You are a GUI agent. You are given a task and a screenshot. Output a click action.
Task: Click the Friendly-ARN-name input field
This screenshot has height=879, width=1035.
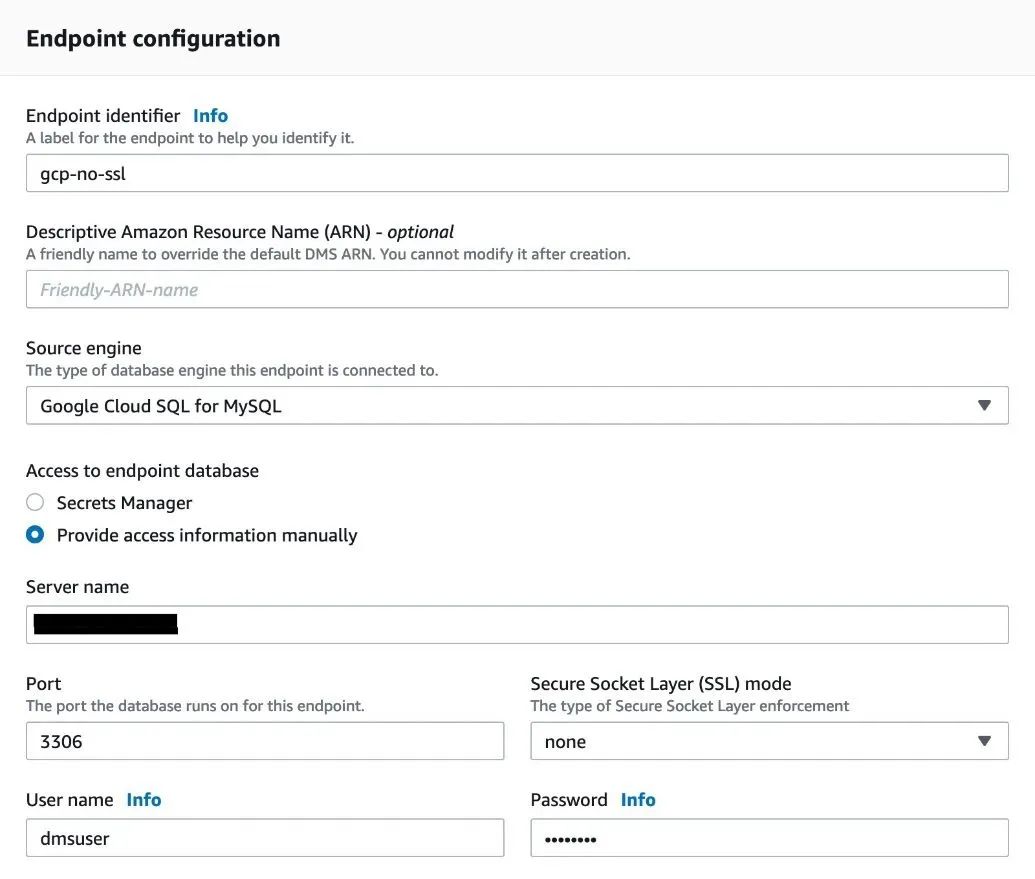(x=516, y=290)
